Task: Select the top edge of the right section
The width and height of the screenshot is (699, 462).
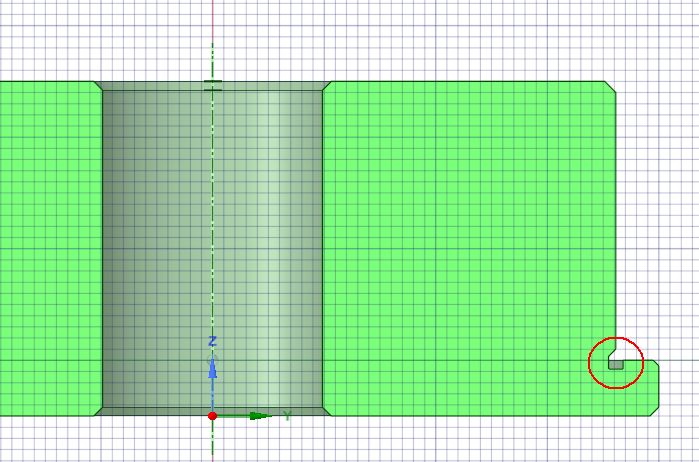Action: (x=470, y=82)
